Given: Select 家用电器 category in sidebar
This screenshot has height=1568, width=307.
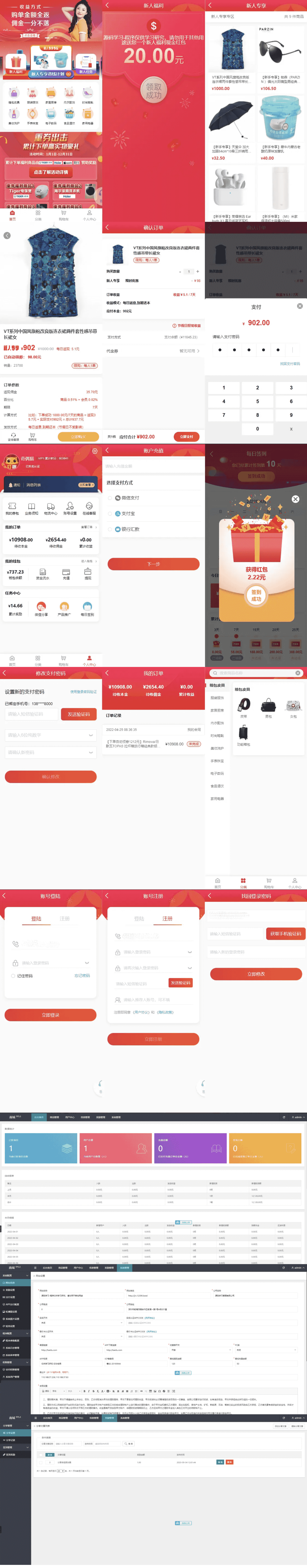Looking at the screenshot, I should pos(217,799).
